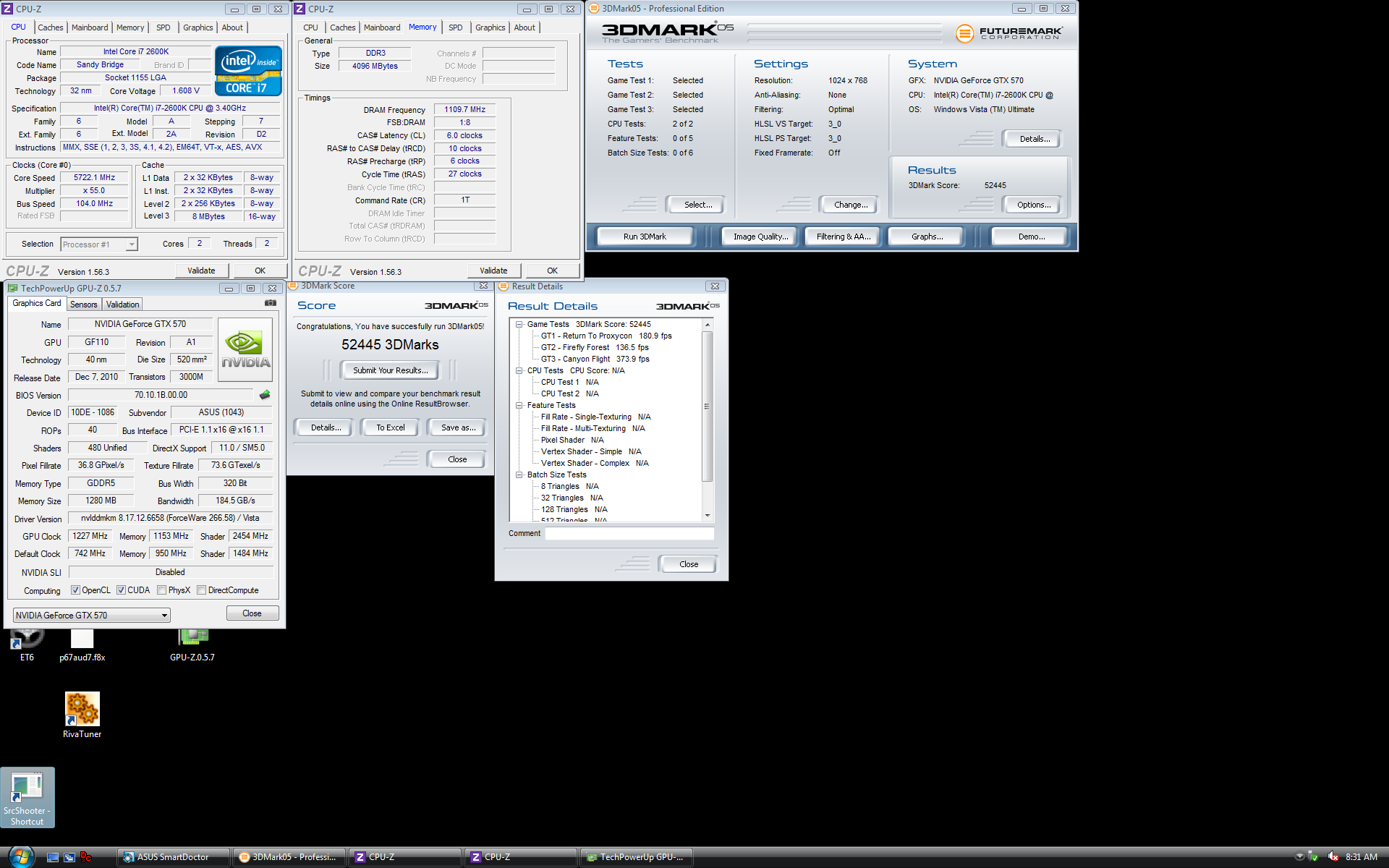Switch to the Sensors tab in GPU-Z
The height and width of the screenshot is (868, 1389).
[x=84, y=305]
